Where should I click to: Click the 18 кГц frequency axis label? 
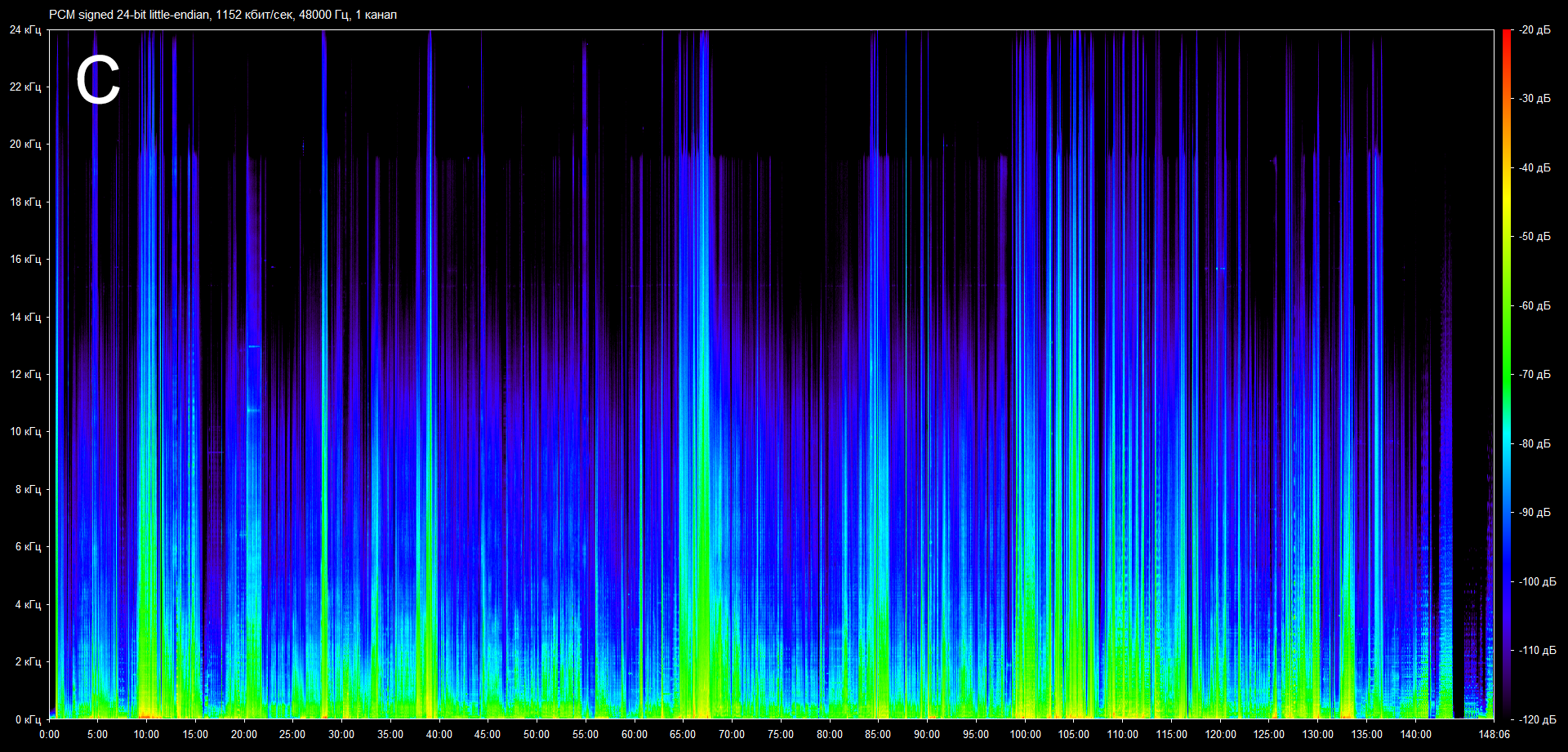click(25, 202)
